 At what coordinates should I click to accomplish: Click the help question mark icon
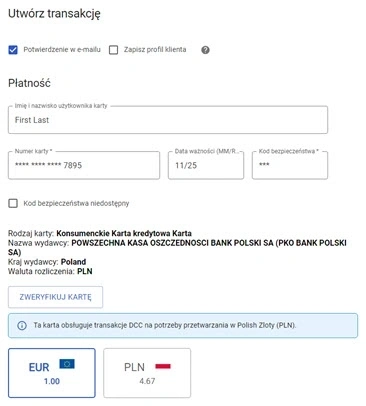click(205, 50)
